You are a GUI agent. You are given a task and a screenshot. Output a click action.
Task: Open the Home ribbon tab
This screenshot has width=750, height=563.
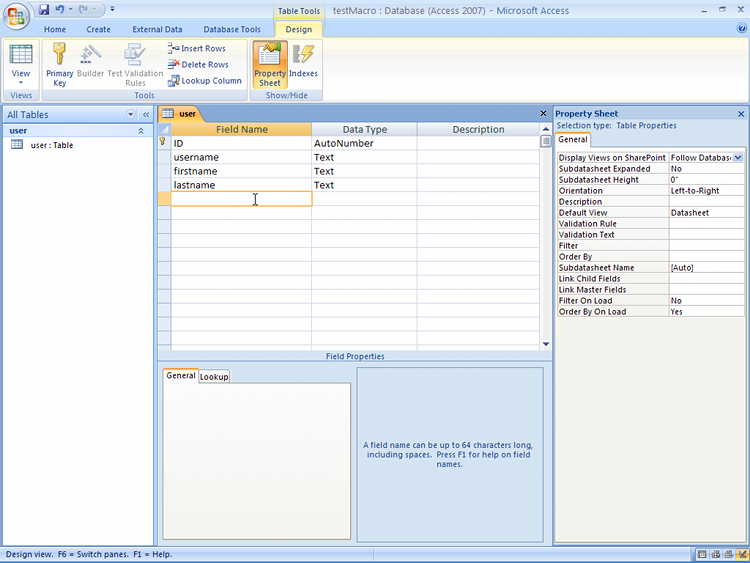[x=55, y=29]
